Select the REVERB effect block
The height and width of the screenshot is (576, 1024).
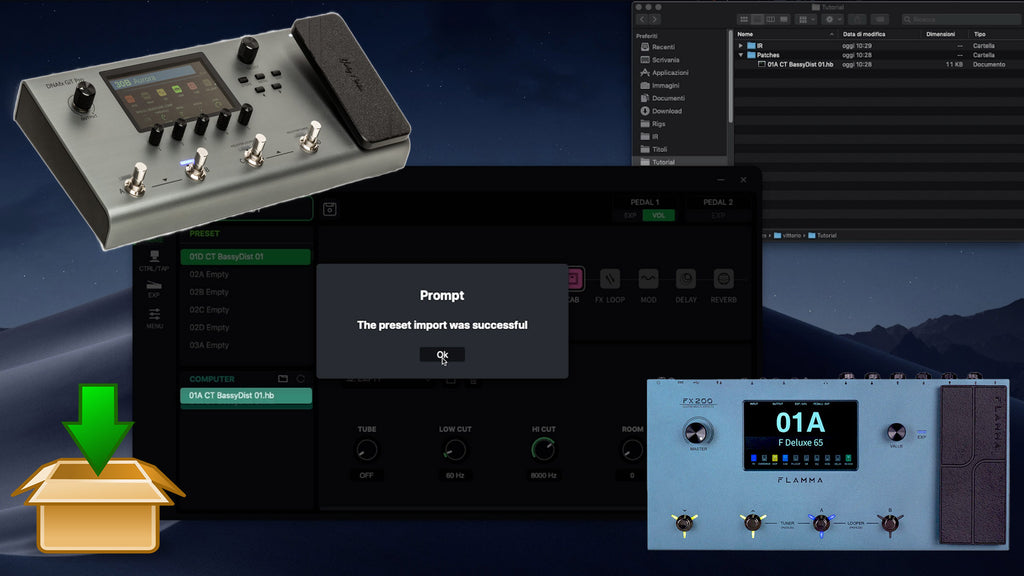point(723,280)
